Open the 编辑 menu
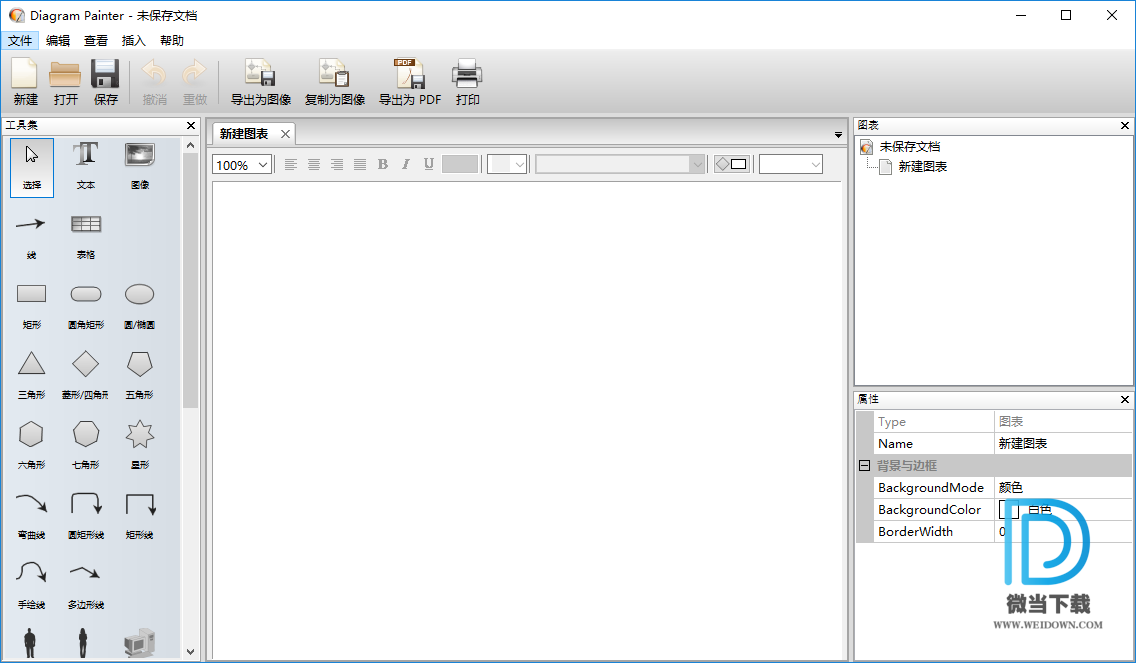 pos(58,41)
